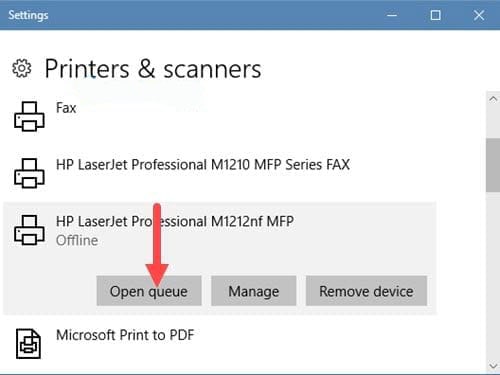Open Manage for the selected printer
The height and width of the screenshot is (375, 500).
[x=254, y=291]
